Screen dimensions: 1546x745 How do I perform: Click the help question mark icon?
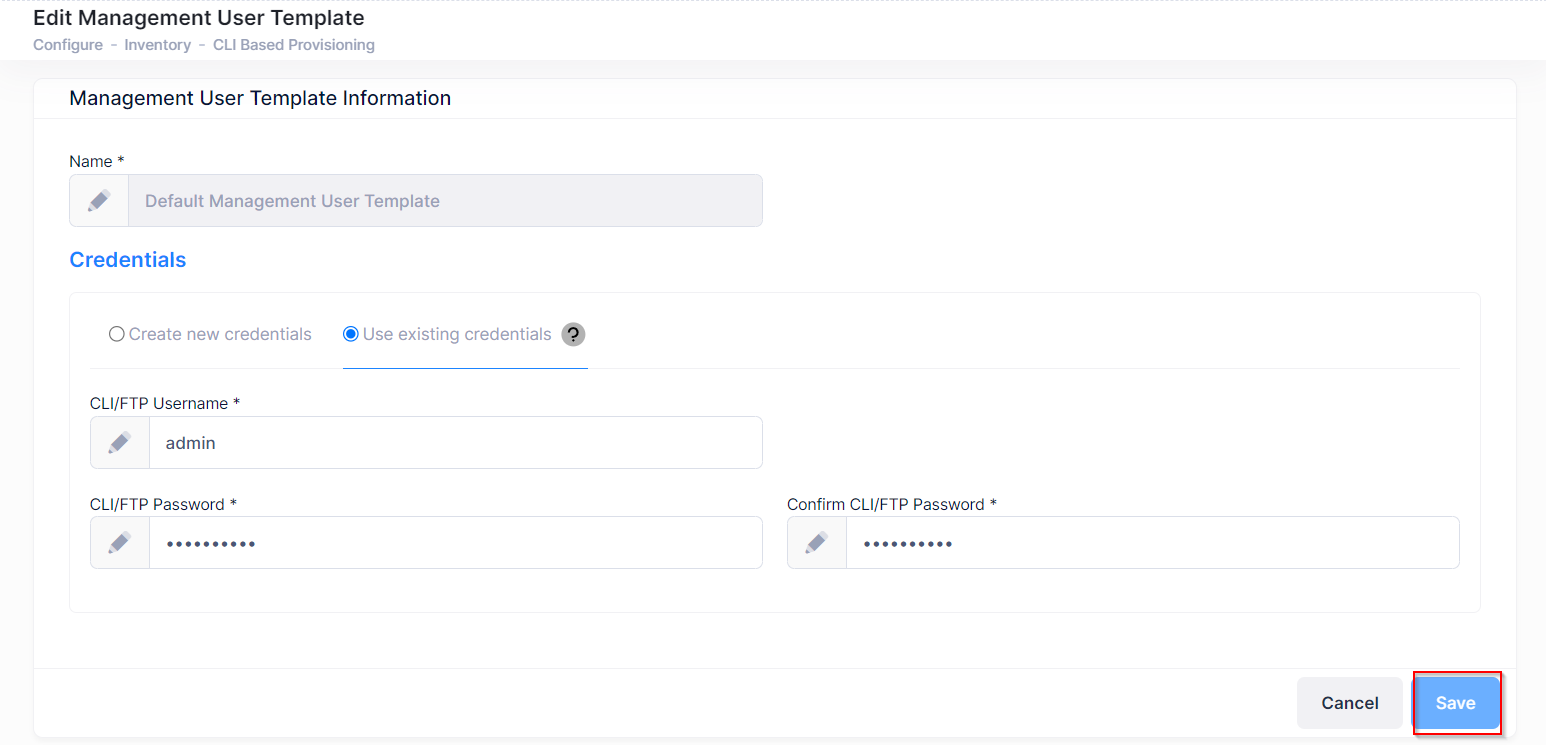pos(573,334)
